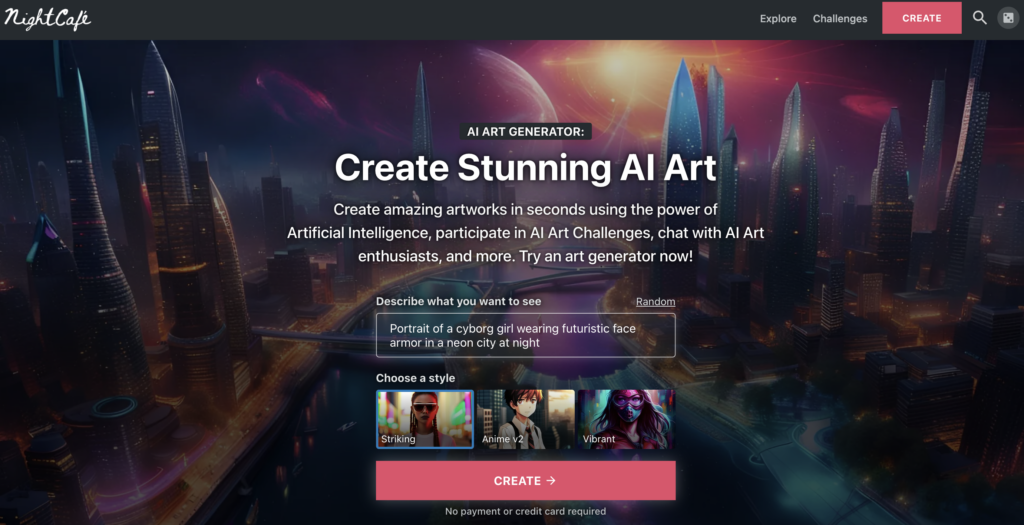The height and width of the screenshot is (525, 1024).
Task: Choose the Anime v2 style
Action: click(526, 419)
